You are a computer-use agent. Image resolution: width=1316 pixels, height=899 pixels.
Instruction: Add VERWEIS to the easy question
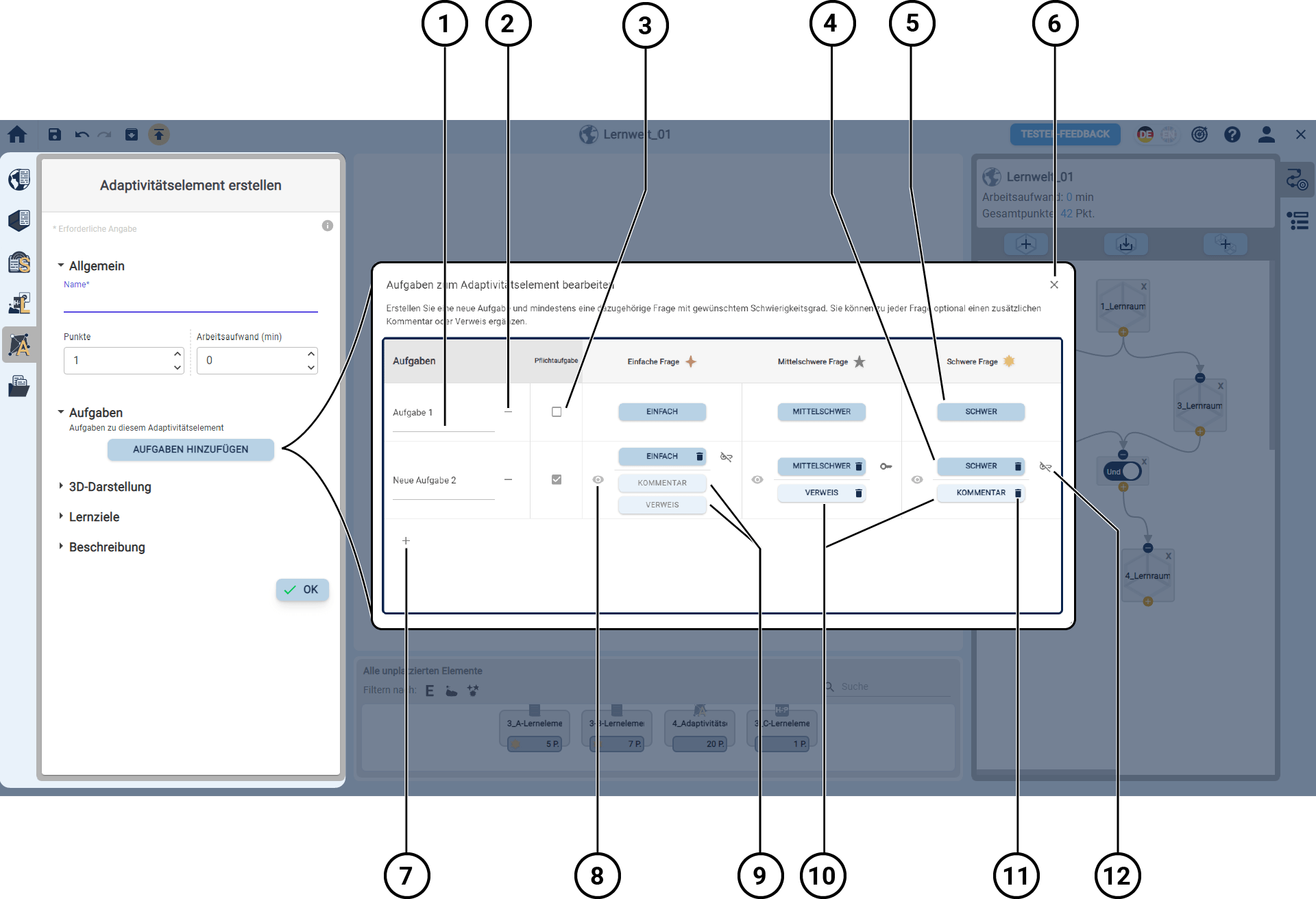[x=662, y=505]
